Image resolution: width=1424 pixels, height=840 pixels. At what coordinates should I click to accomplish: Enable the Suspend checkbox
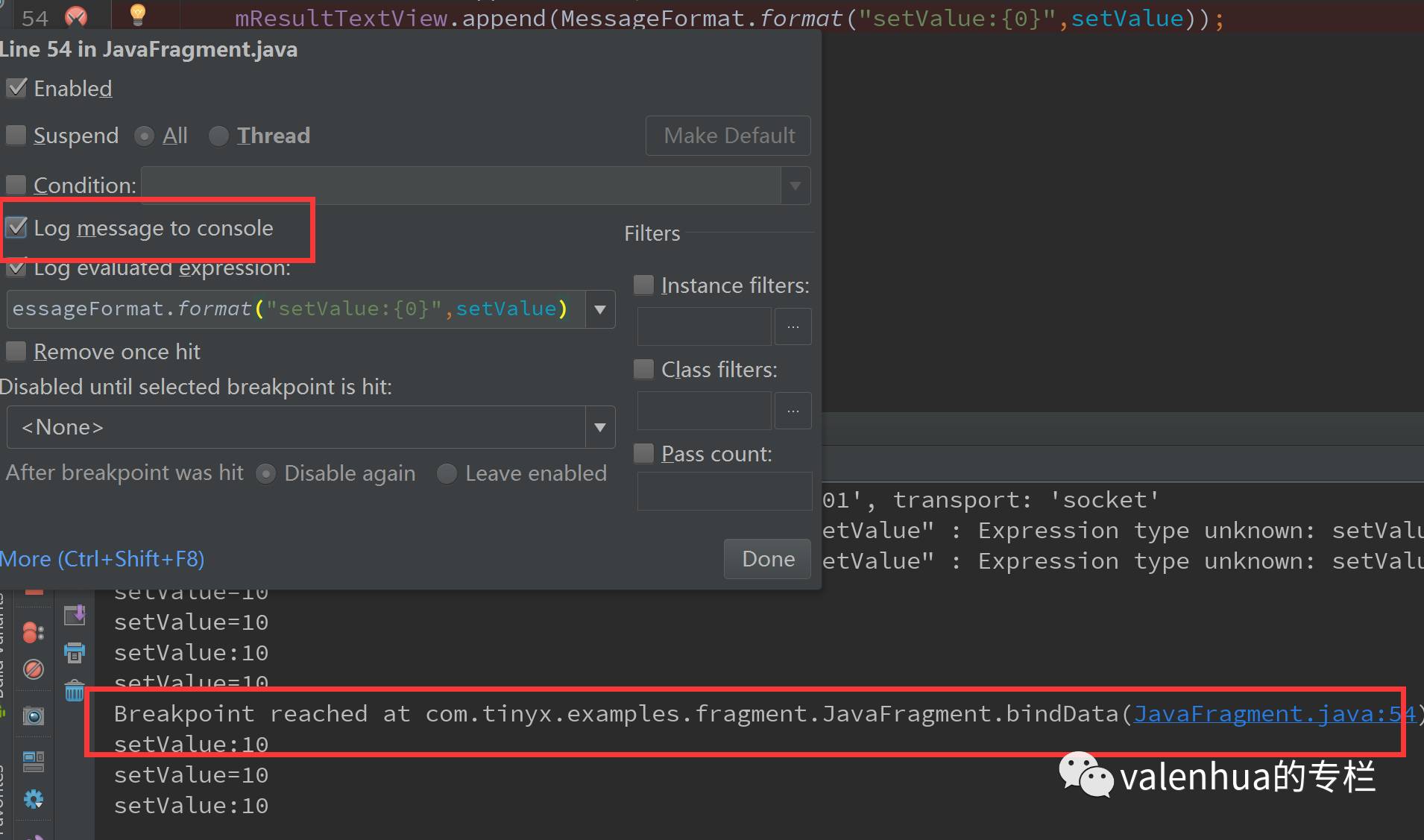16,136
